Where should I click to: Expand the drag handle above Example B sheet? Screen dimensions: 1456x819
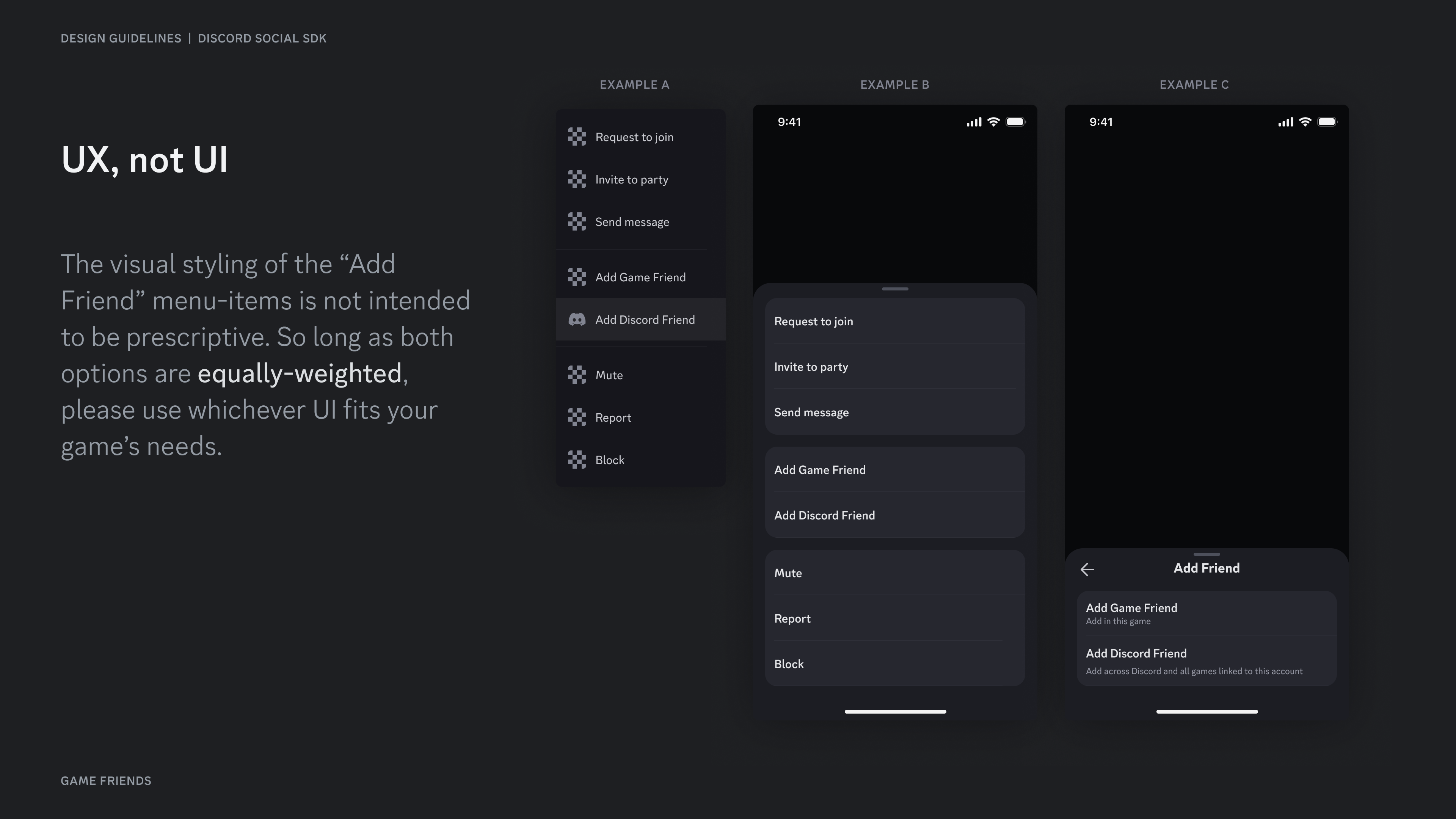[x=895, y=289]
